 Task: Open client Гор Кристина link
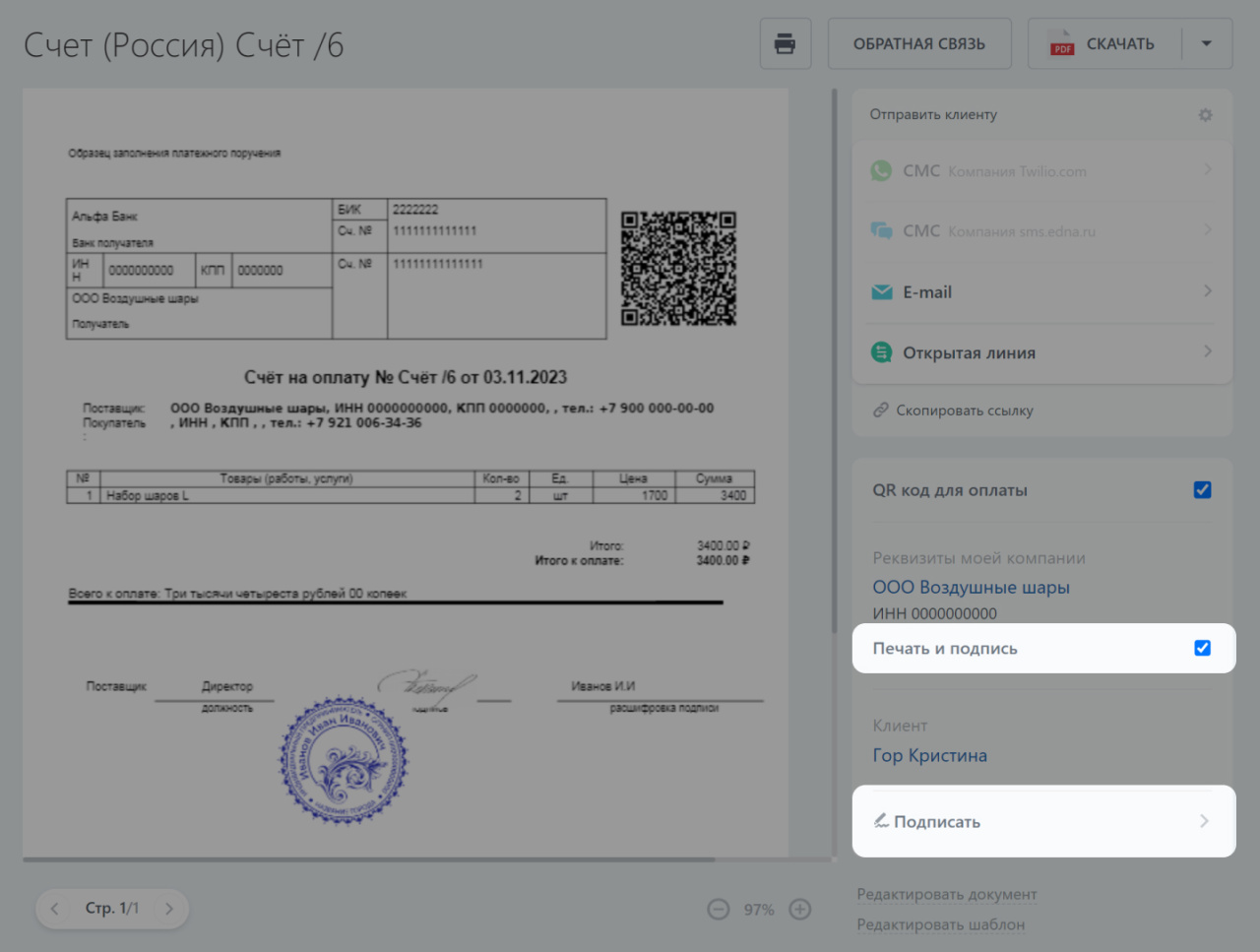[x=929, y=756]
